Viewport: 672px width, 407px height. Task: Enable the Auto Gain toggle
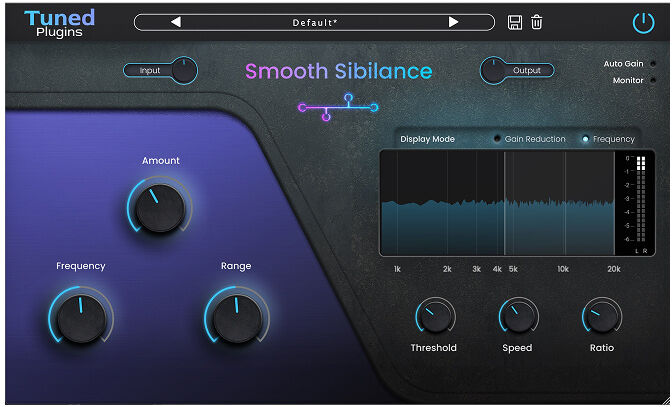click(653, 64)
